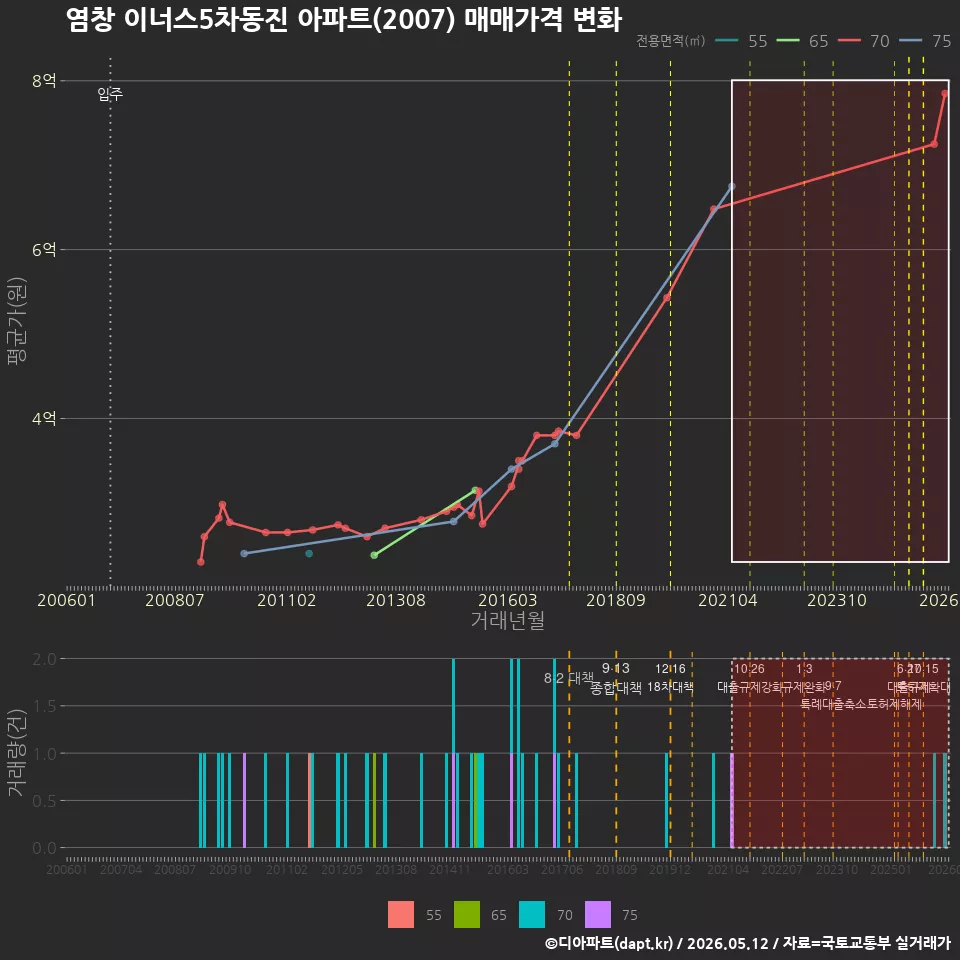Viewport: 960px width, 960px height.
Task: Click the 18차대책 annotation label
Action: [670, 687]
